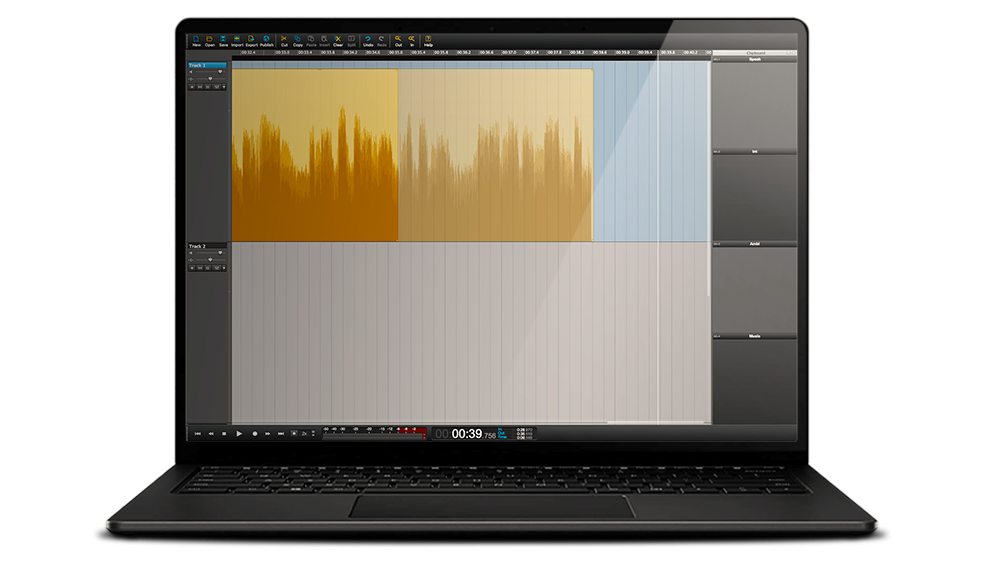Click the Redo toolbar icon
Viewport: 984px width, 576px height.
point(382,41)
